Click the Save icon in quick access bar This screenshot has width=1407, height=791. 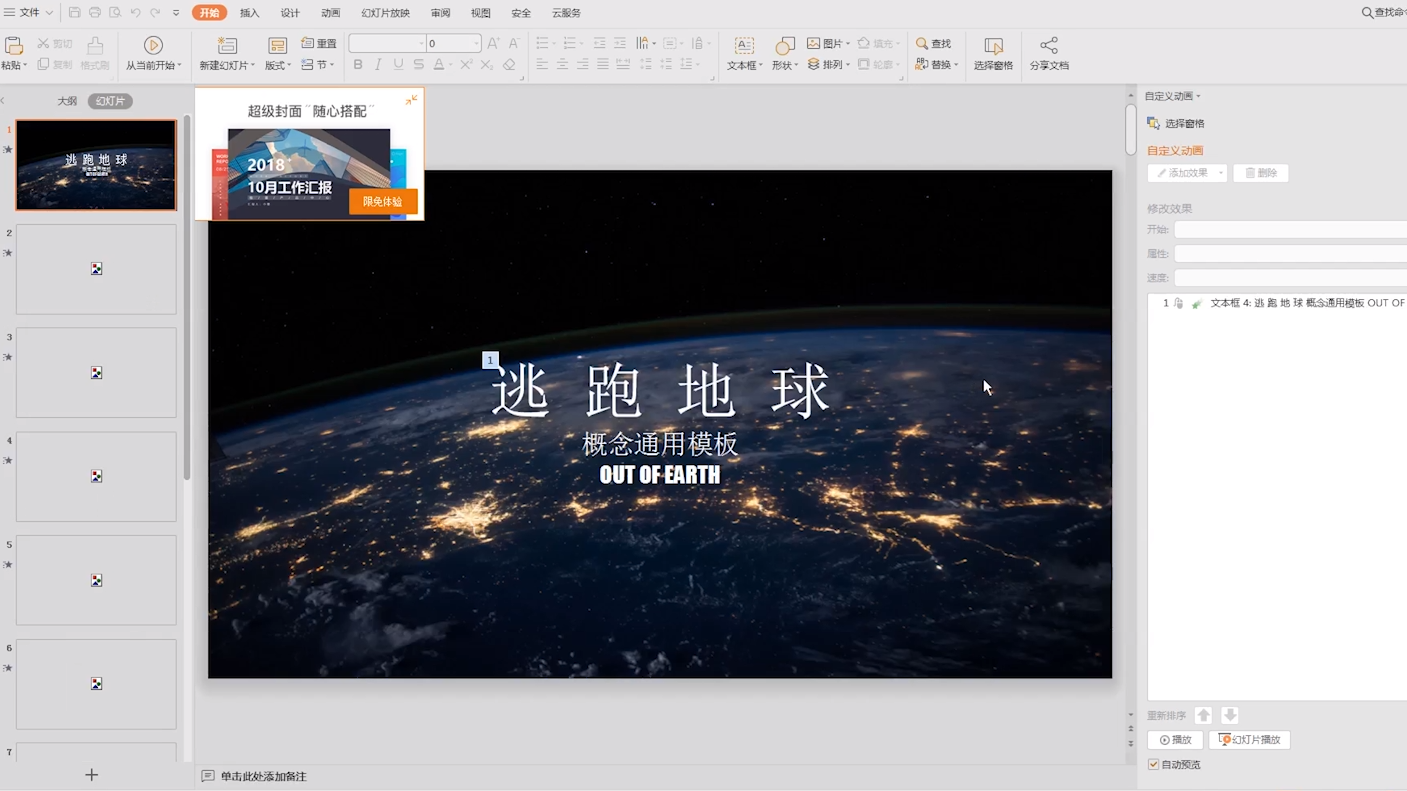(x=74, y=13)
